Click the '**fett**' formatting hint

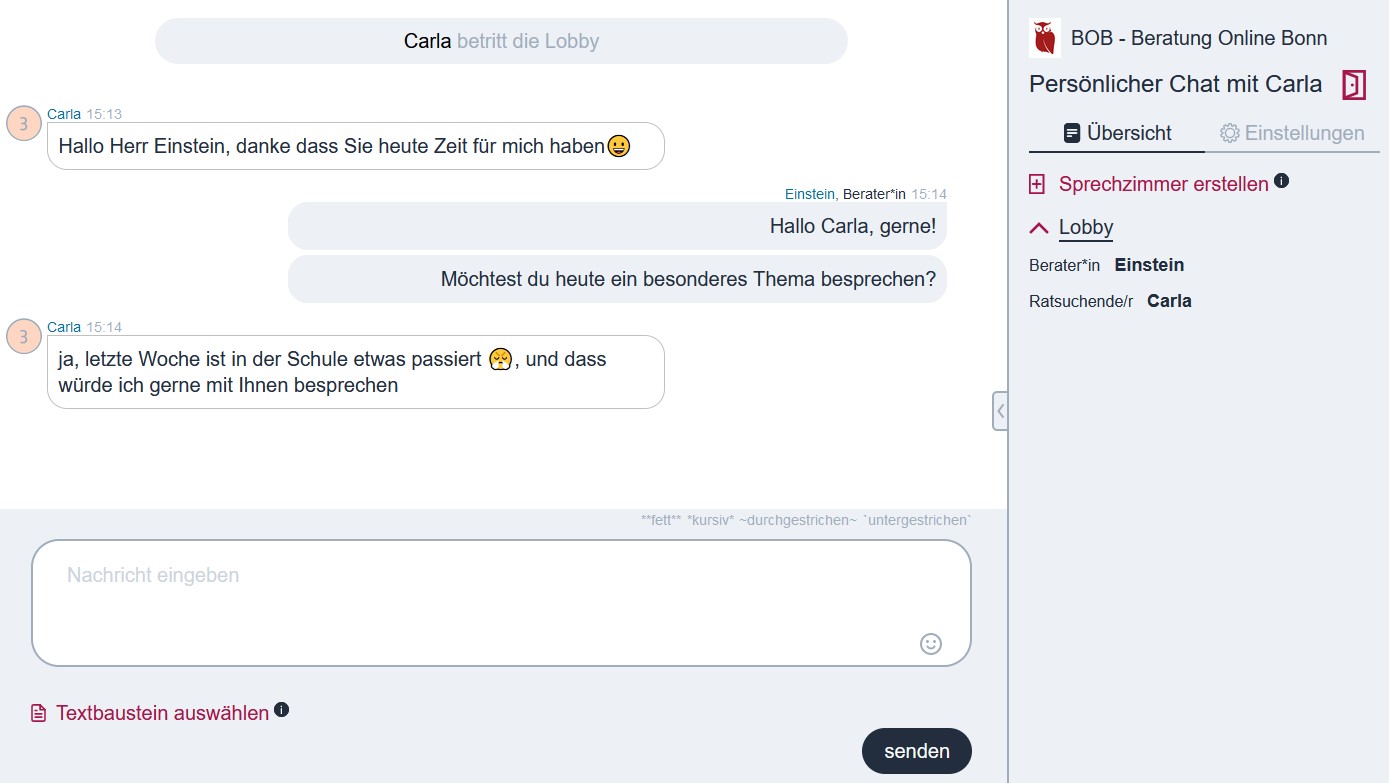tap(661, 520)
